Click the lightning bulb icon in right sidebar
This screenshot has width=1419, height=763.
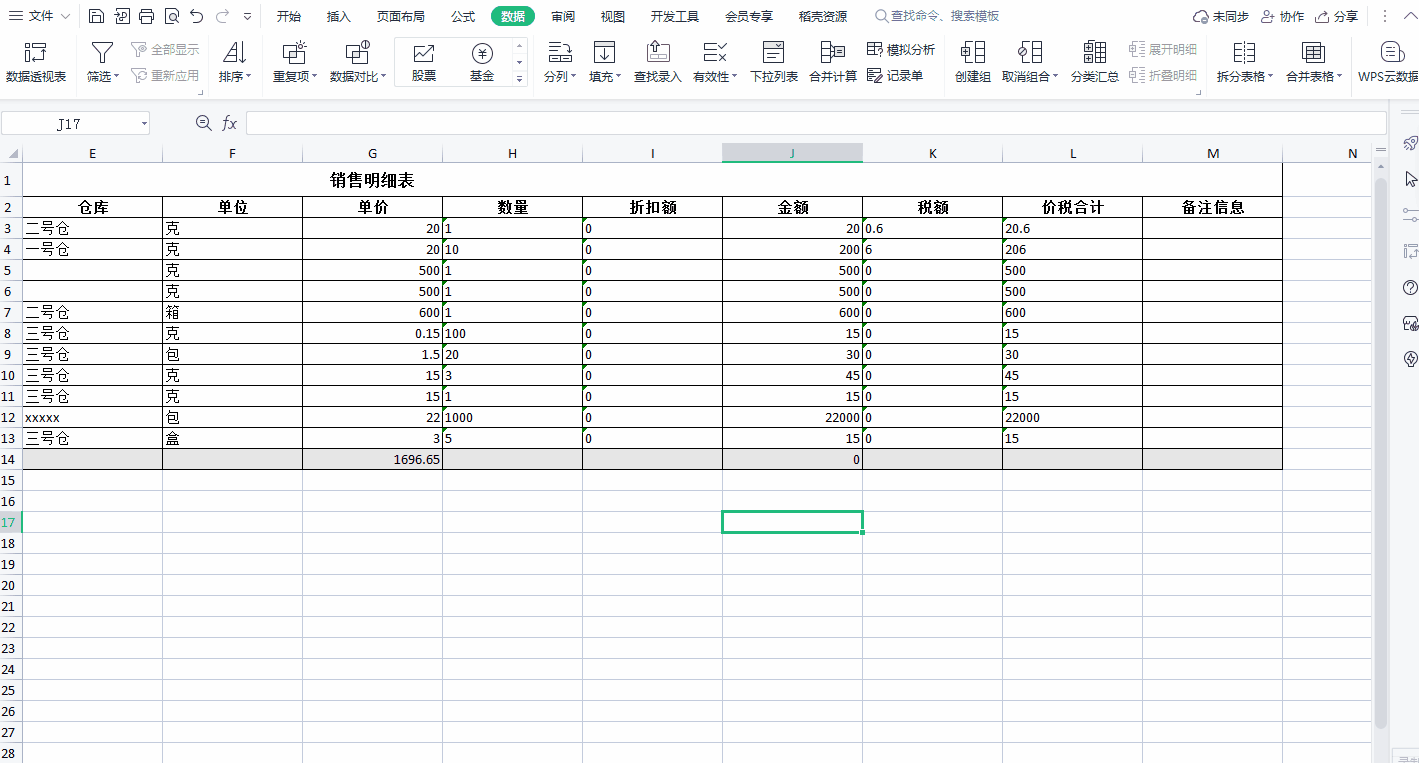click(1411, 359)
